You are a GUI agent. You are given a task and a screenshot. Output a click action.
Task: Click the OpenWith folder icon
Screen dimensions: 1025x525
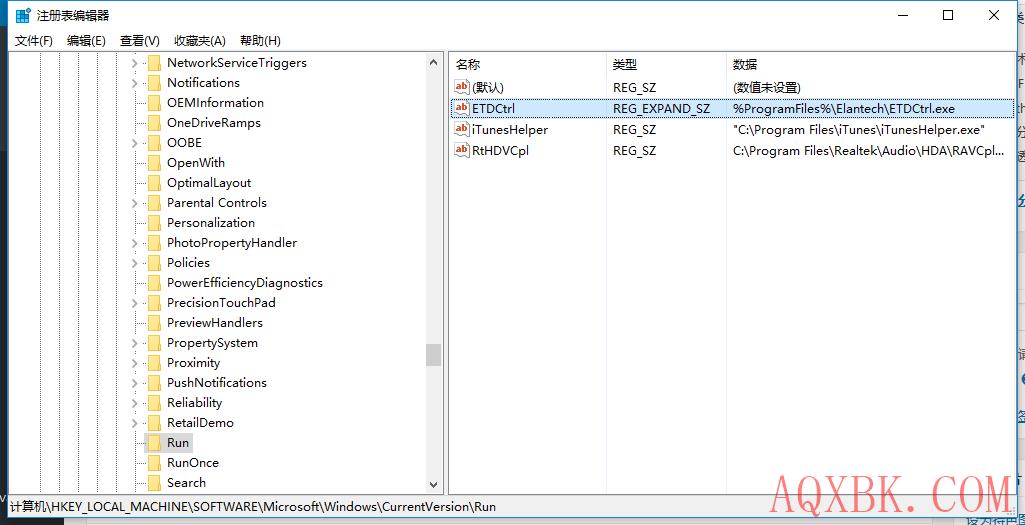point(154,163)
